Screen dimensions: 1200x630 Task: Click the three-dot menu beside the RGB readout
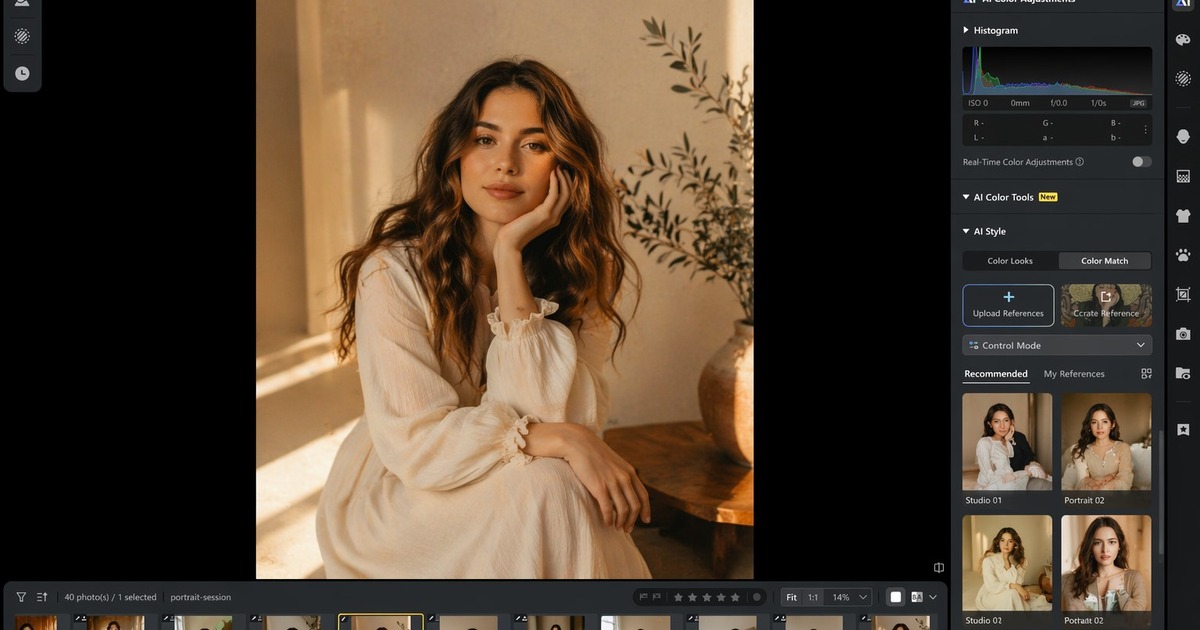tap(1146, 130)
